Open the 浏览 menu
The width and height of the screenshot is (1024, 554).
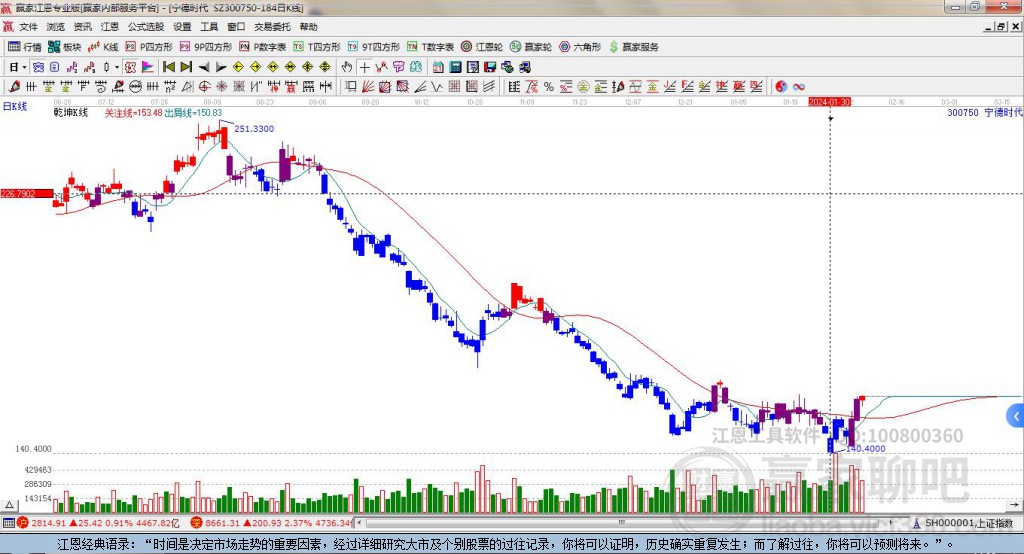56,27
